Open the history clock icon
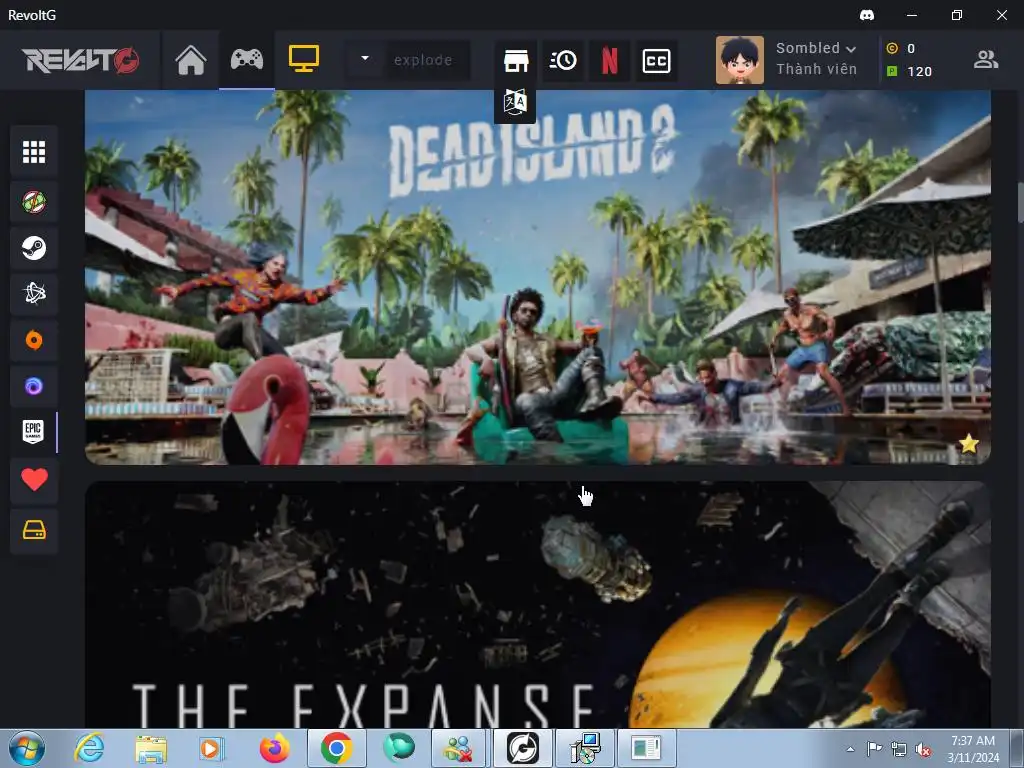The width and height of the screenshot is (1024, 768). (x=563, y=61)
